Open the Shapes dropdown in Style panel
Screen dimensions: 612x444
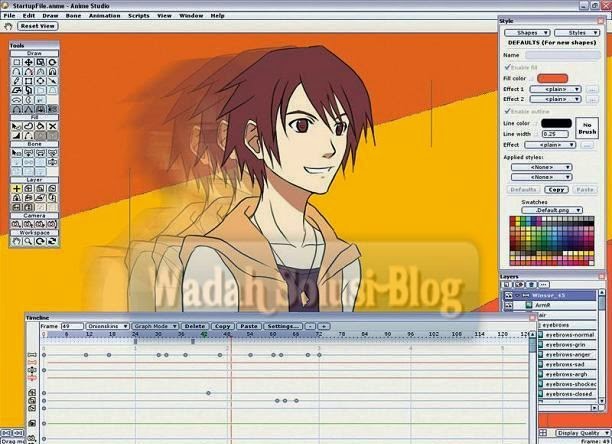[x=527, y=33]
